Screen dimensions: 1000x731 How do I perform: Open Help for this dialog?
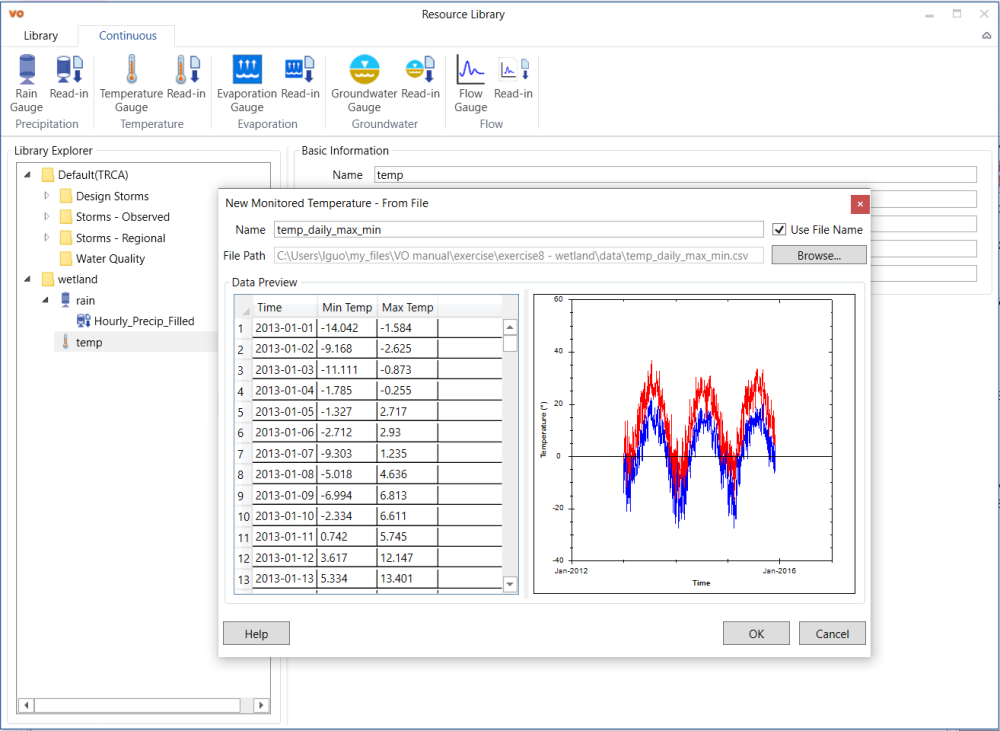(x=256, y=633)
